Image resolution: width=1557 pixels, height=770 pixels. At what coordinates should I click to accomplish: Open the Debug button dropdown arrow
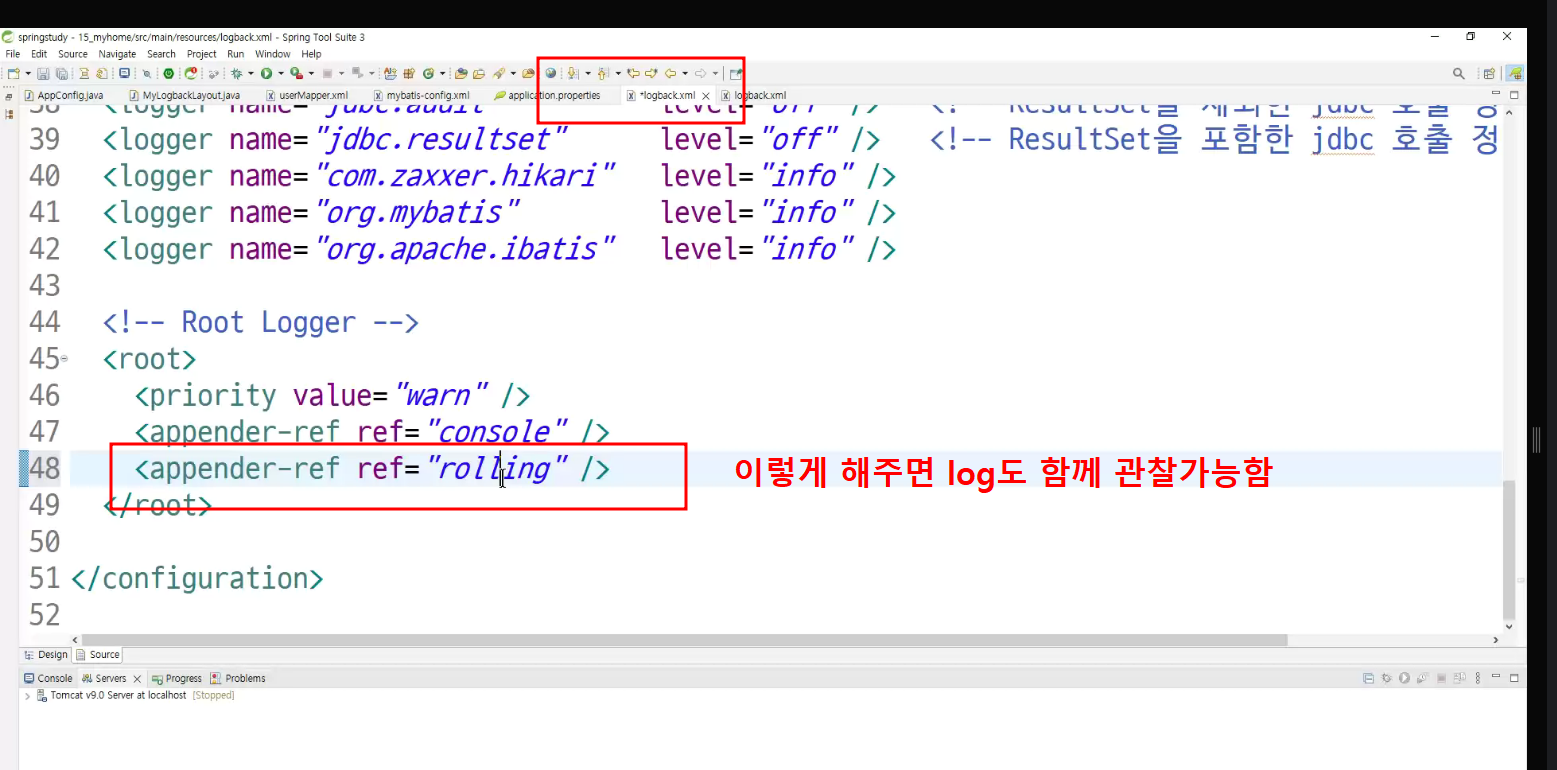click(x=251, y=73)
